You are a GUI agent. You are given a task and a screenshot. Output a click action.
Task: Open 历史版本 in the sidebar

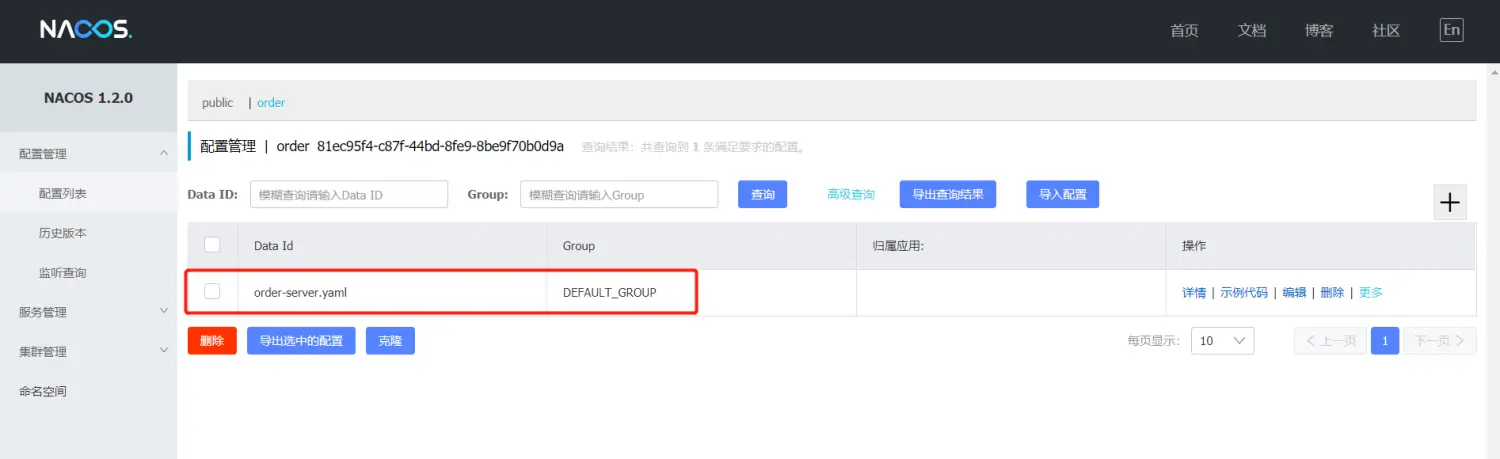[x=62, y=233]
